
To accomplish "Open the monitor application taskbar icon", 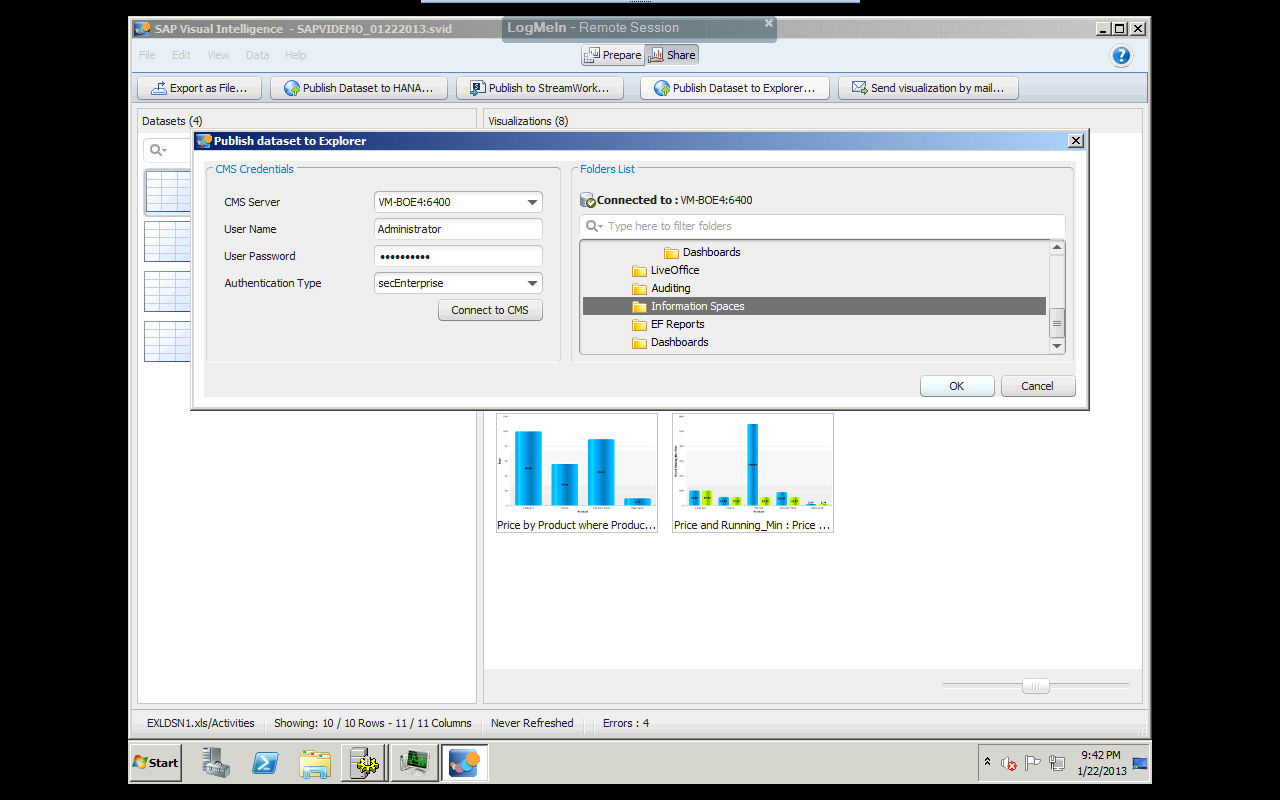I will pyautogui.click(x=413, y=763).
